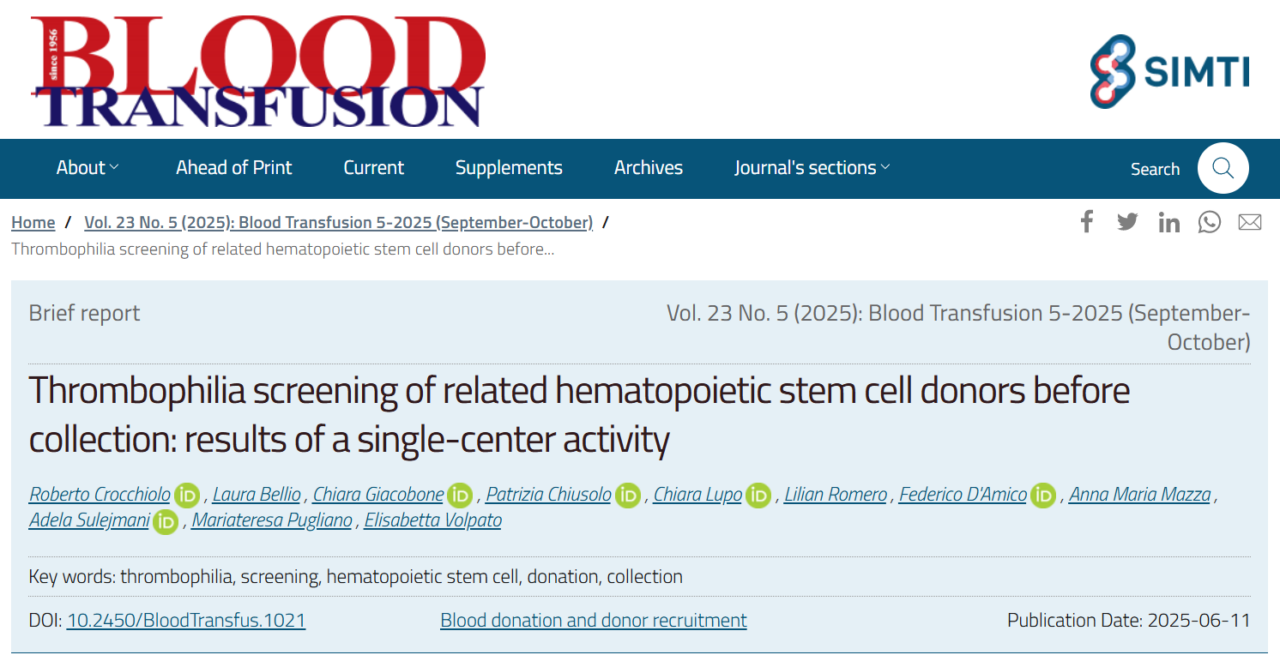Expand the Journal's sections dropdown
This screenshot has height=661, width=1280.
(811, 168)
